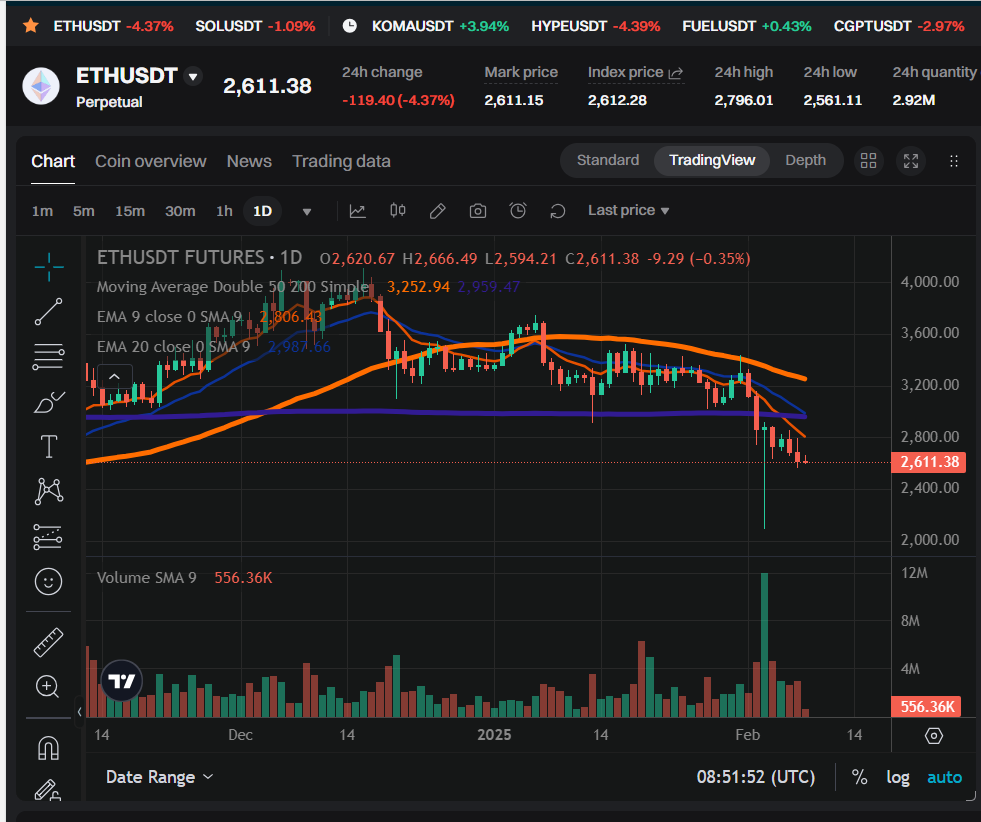Select the trend line drawing tool
The height and width of the screenshot is (822, 981).
coord(49,312)
